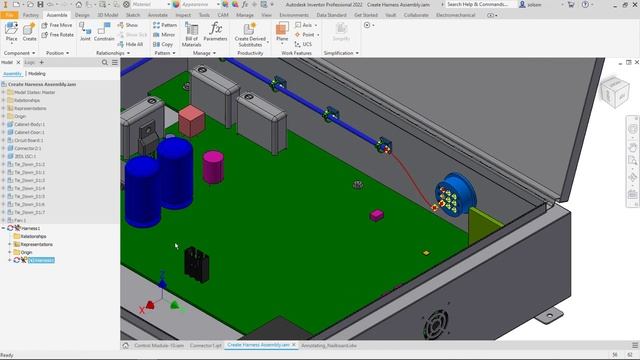Click the search icon in Model browser
This screenshot has width=640, height=360.
105,62
